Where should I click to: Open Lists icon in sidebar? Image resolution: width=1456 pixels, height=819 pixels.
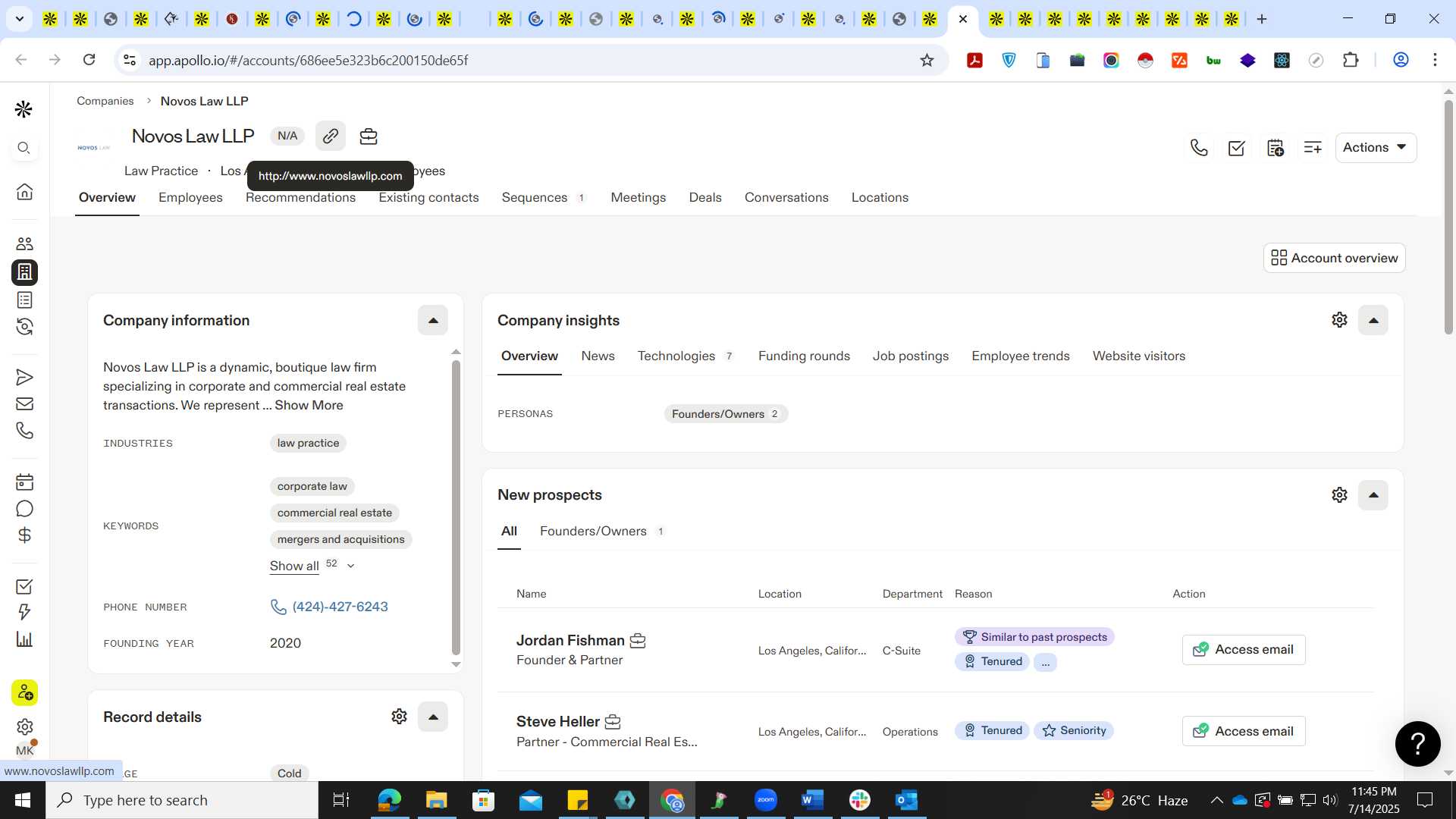(x=24, y=300)
